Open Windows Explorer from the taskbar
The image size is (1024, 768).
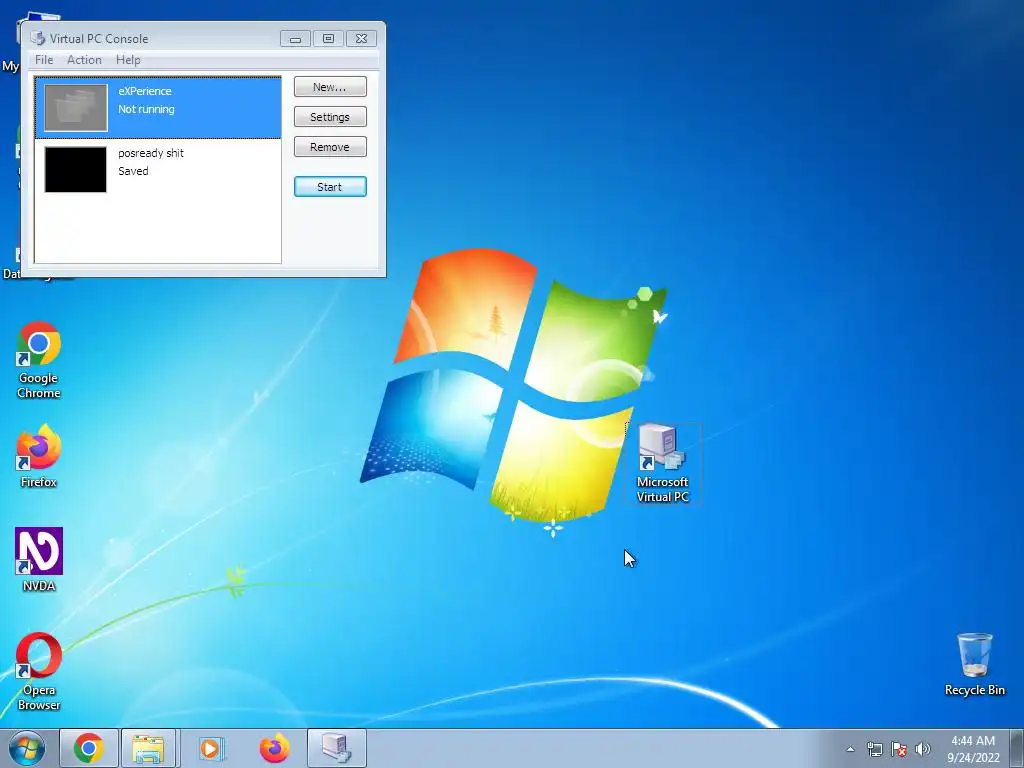[148, 748]
